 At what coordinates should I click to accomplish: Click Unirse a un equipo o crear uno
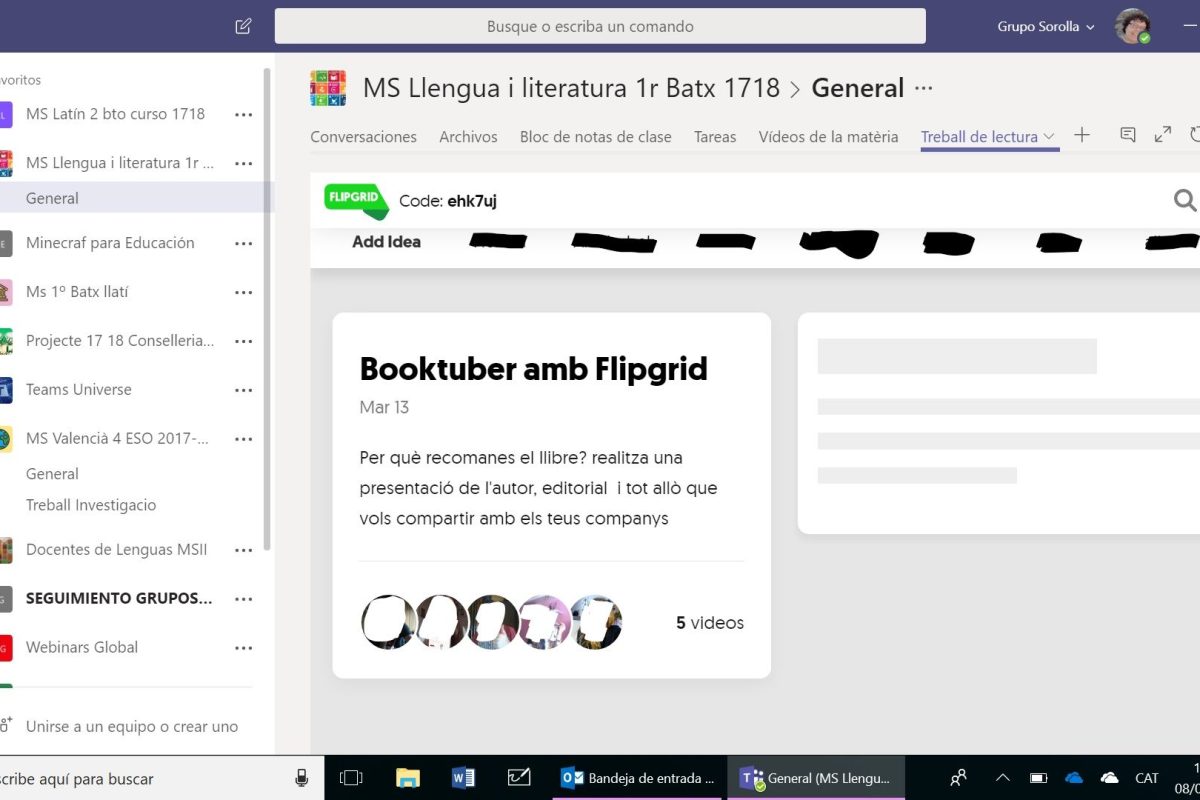point(132,726)
